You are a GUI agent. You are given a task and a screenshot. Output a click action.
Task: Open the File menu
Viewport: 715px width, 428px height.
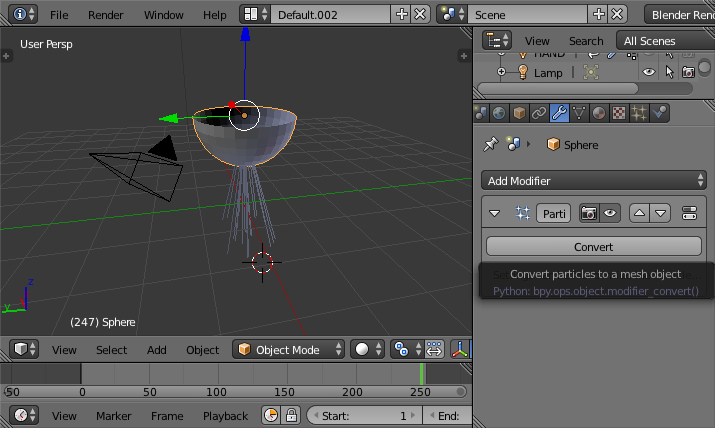pyautogui.click(x=59, y=15)
